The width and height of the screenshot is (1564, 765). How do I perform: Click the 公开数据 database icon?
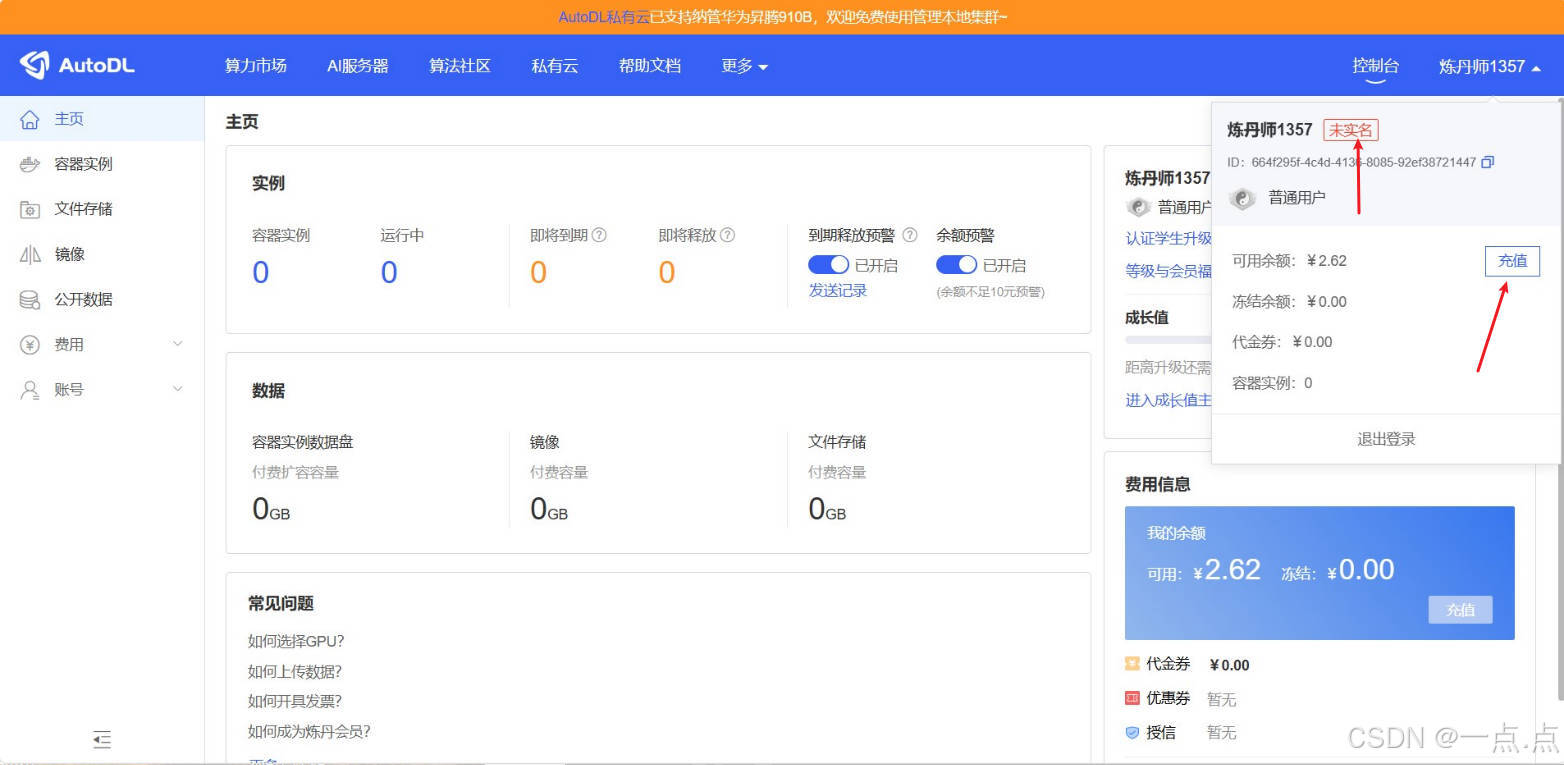30,299
